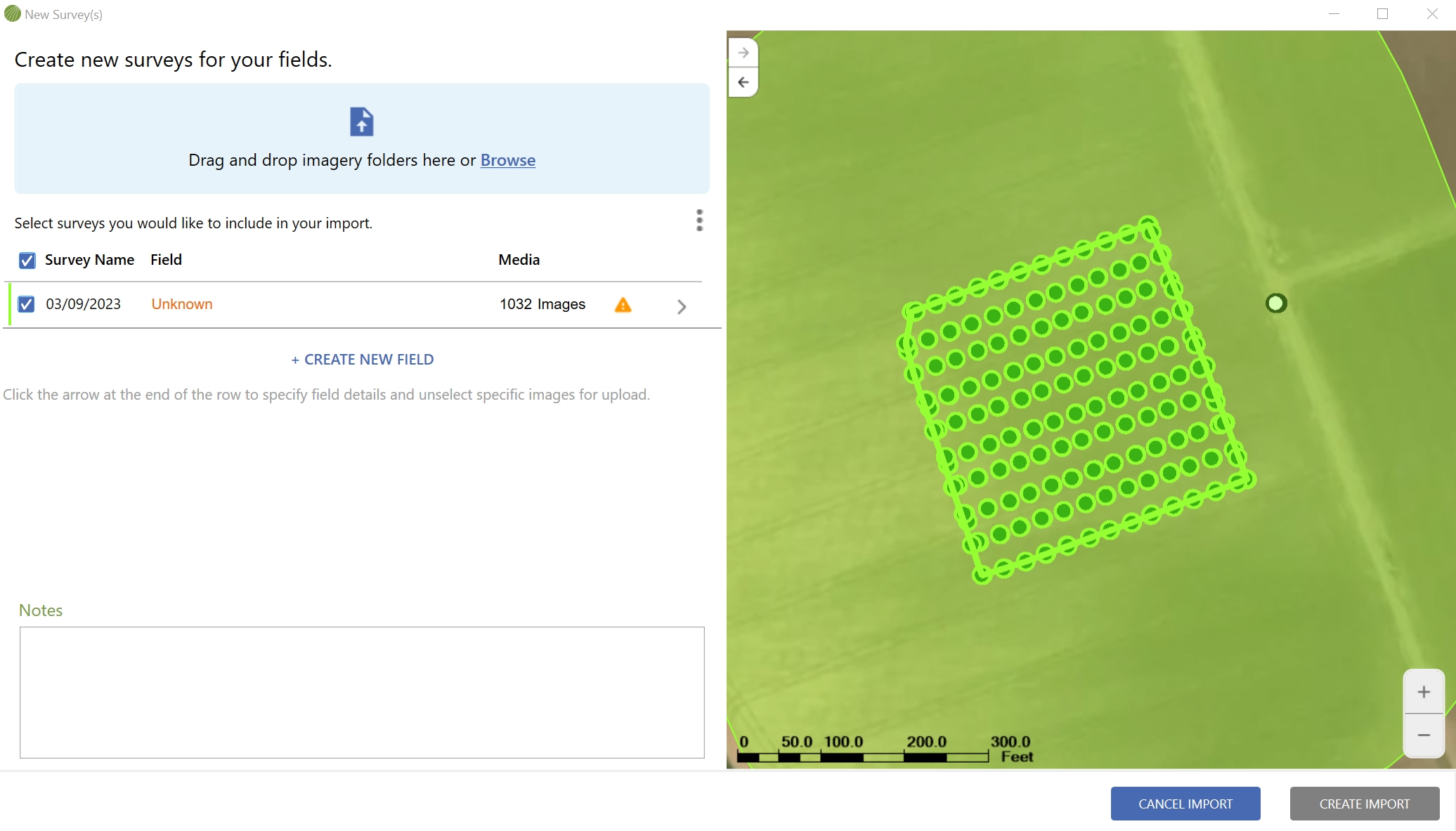Viewport: 1456px width, 831px height.
Task: Click the upload file icon in drop zone
Action: pos(361,122)
